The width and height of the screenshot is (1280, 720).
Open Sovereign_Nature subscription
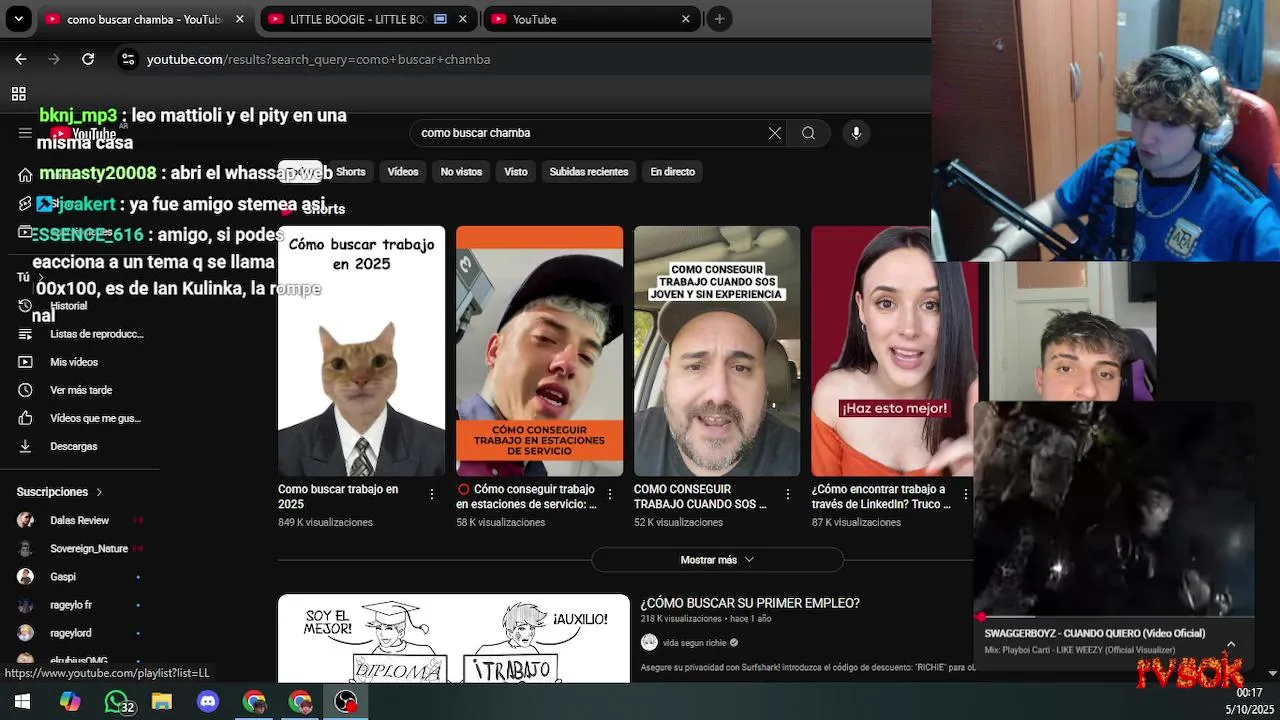(x=89, y=548)
